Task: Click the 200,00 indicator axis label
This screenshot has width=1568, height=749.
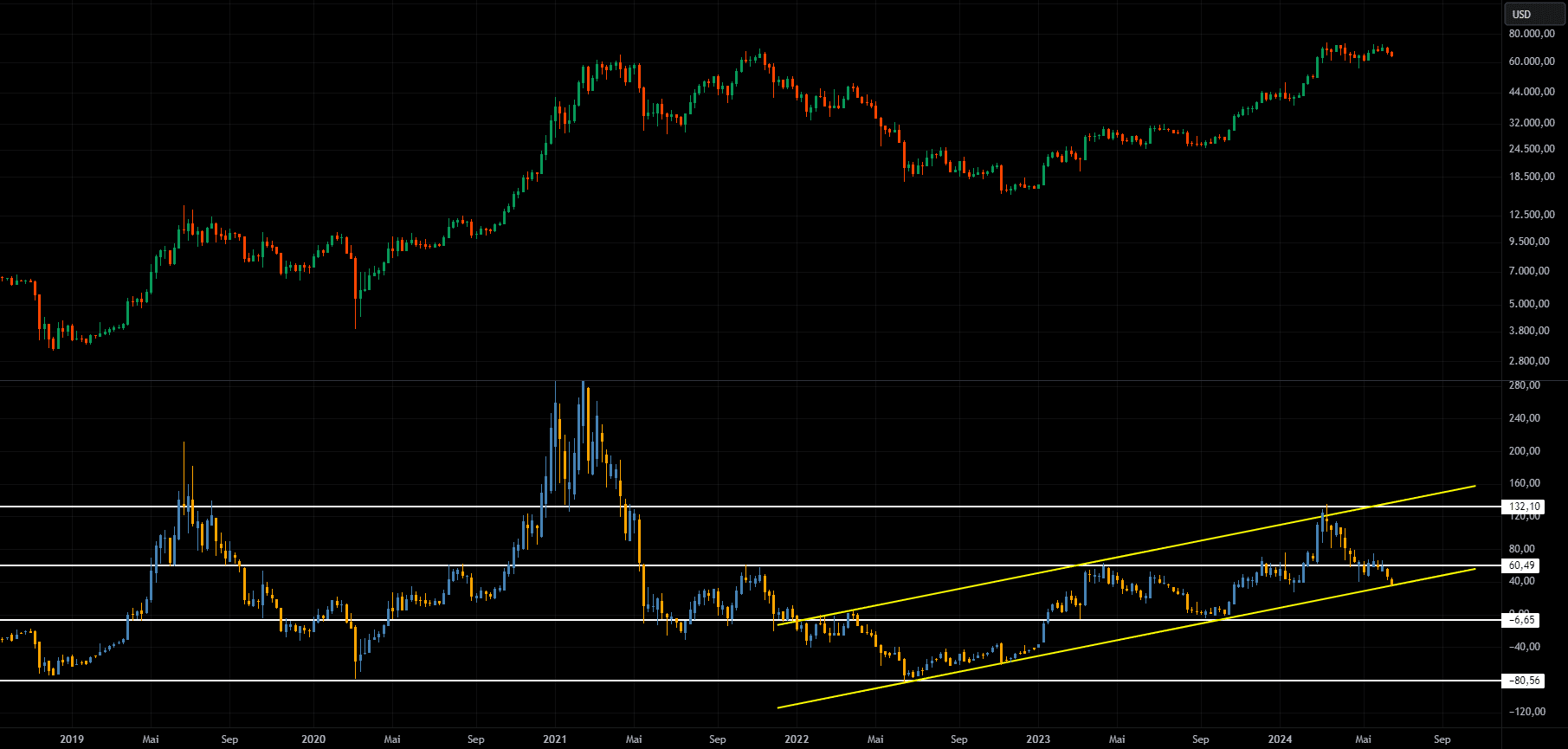Action: tap(1525, 451)
